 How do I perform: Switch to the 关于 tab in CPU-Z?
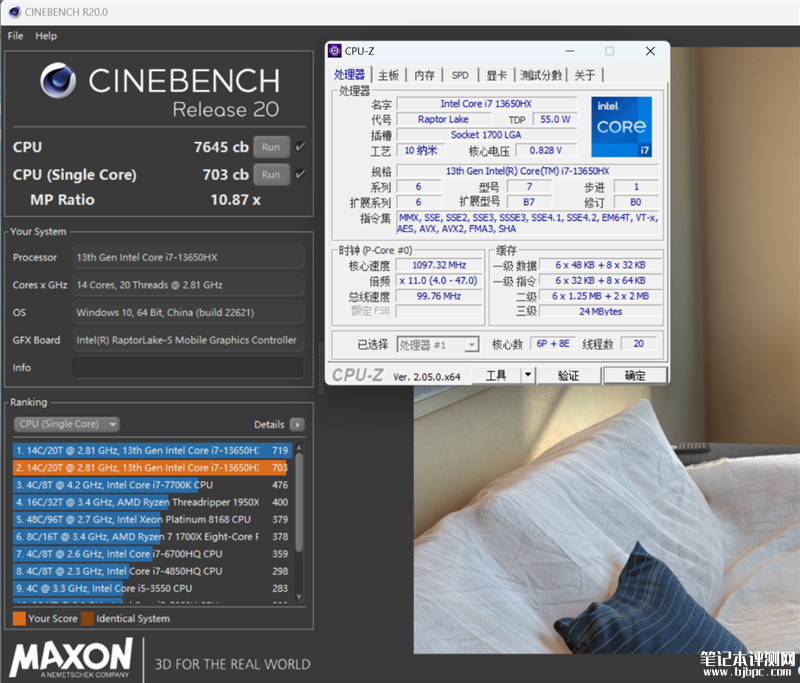point(585,75)
